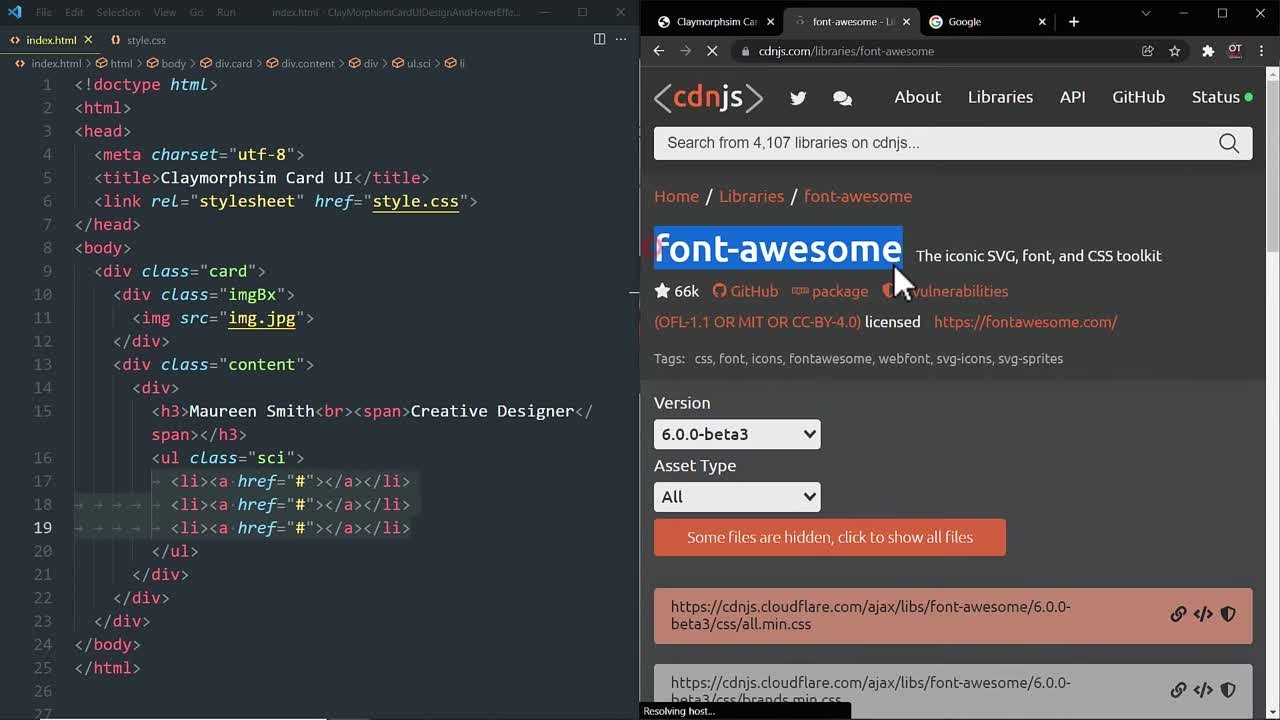This screenshot has height=720, width=1280.
Task: Close the font-awesome browser tab
Action: pyautogui.click(x=906, y=21)
